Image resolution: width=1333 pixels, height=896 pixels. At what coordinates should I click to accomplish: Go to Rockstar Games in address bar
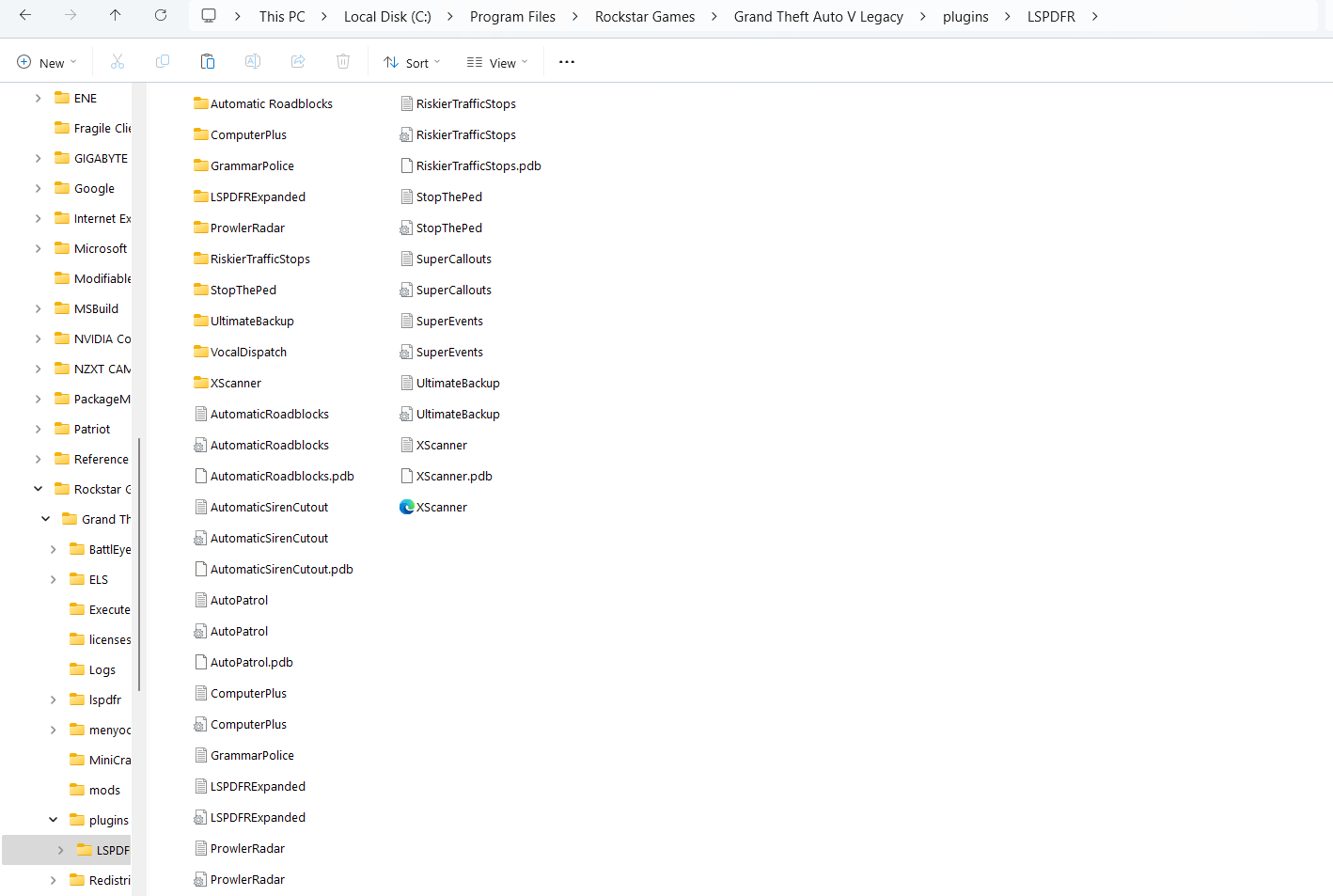point(645,16)
